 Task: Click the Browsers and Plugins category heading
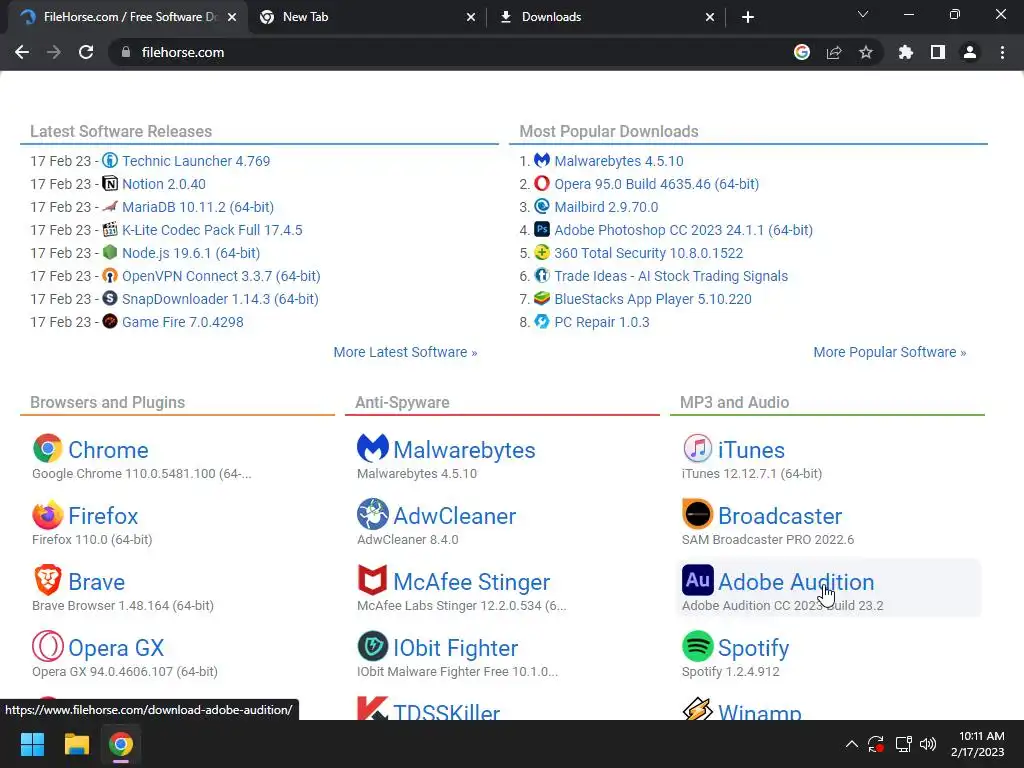tap(108, 402)
